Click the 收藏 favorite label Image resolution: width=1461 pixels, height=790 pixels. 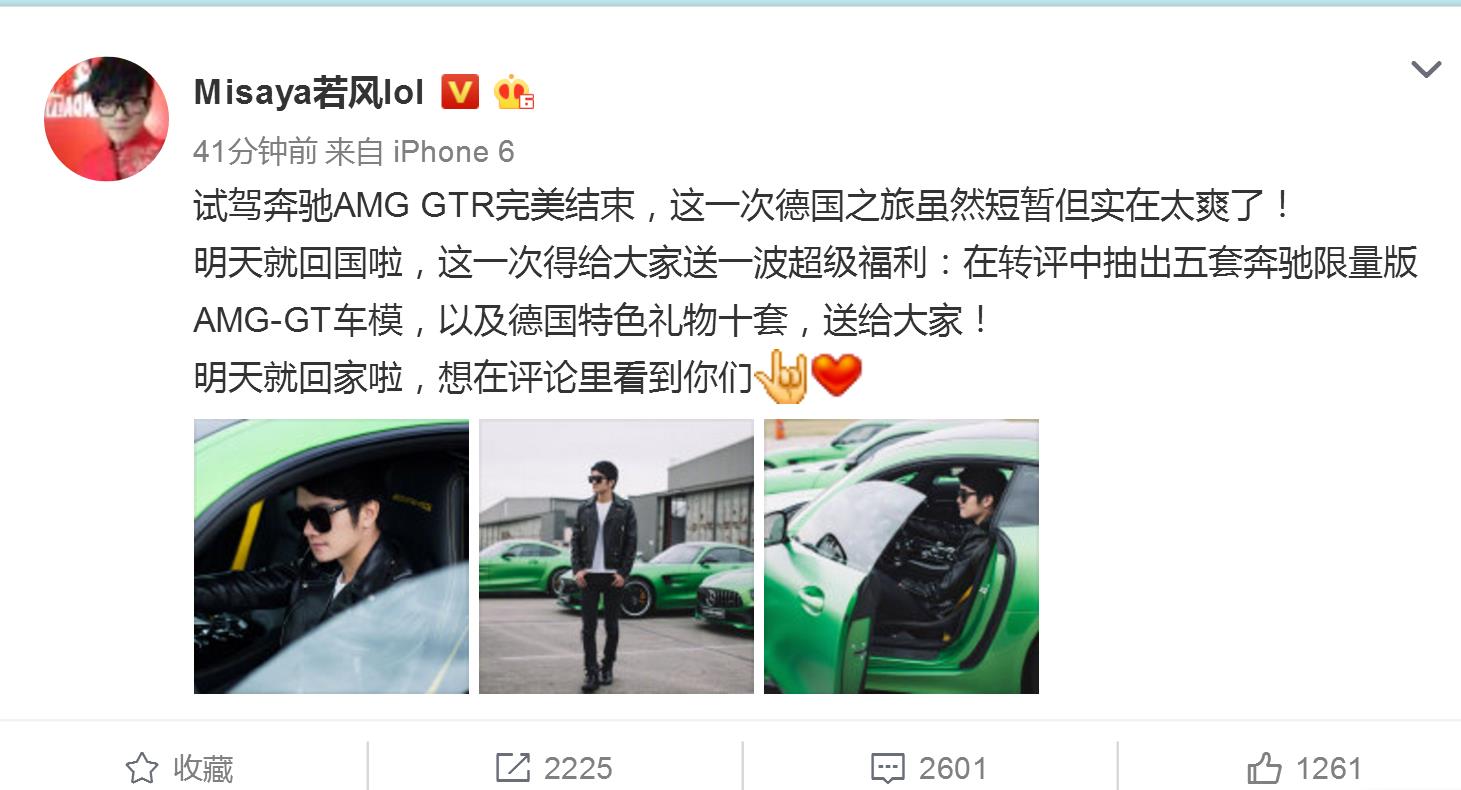point(203,768)
